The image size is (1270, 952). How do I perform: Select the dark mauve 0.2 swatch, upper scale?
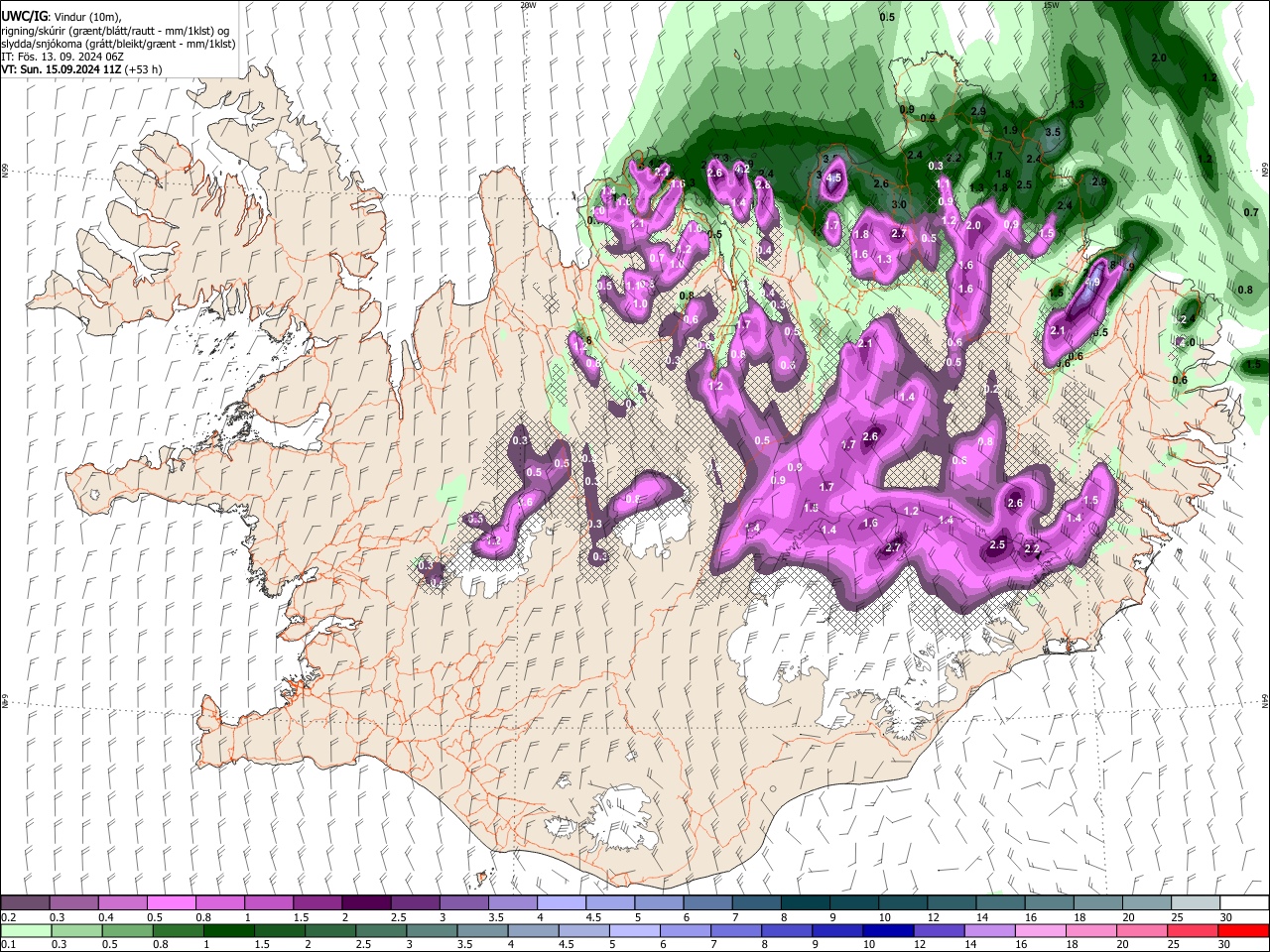click(25, 903)
